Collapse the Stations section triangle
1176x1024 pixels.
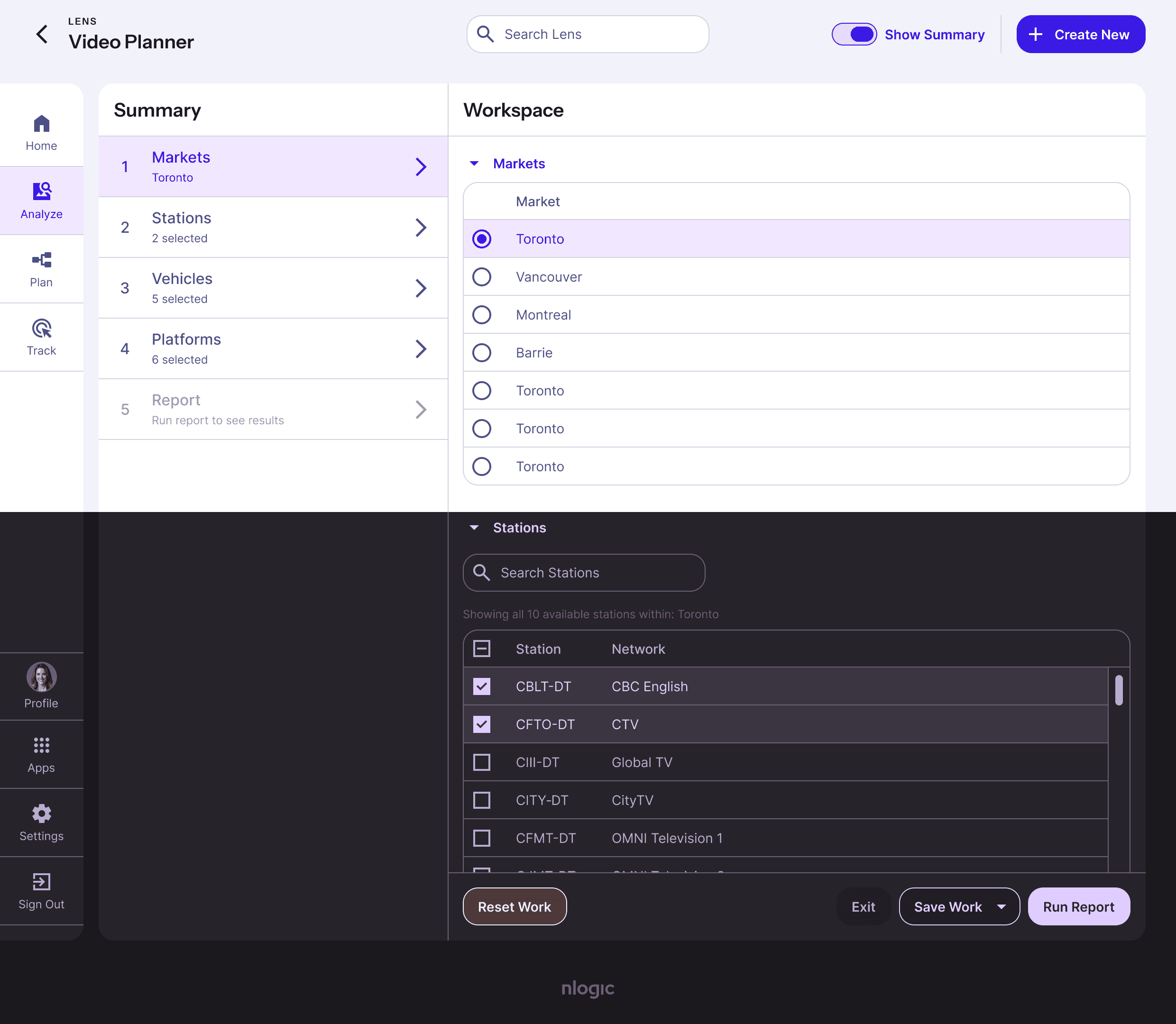tap(474, 528)
